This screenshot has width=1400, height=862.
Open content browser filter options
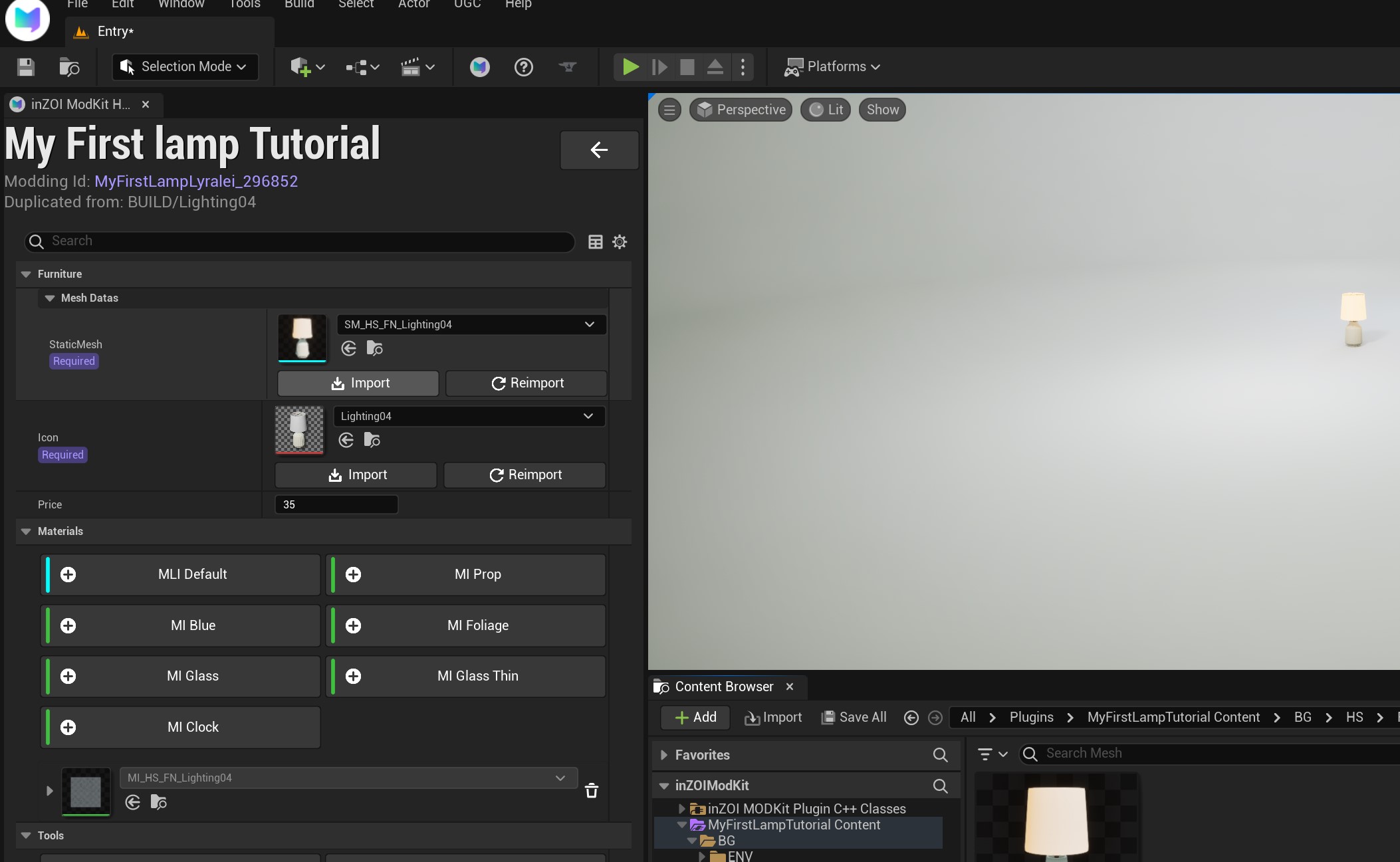(992, 754)
